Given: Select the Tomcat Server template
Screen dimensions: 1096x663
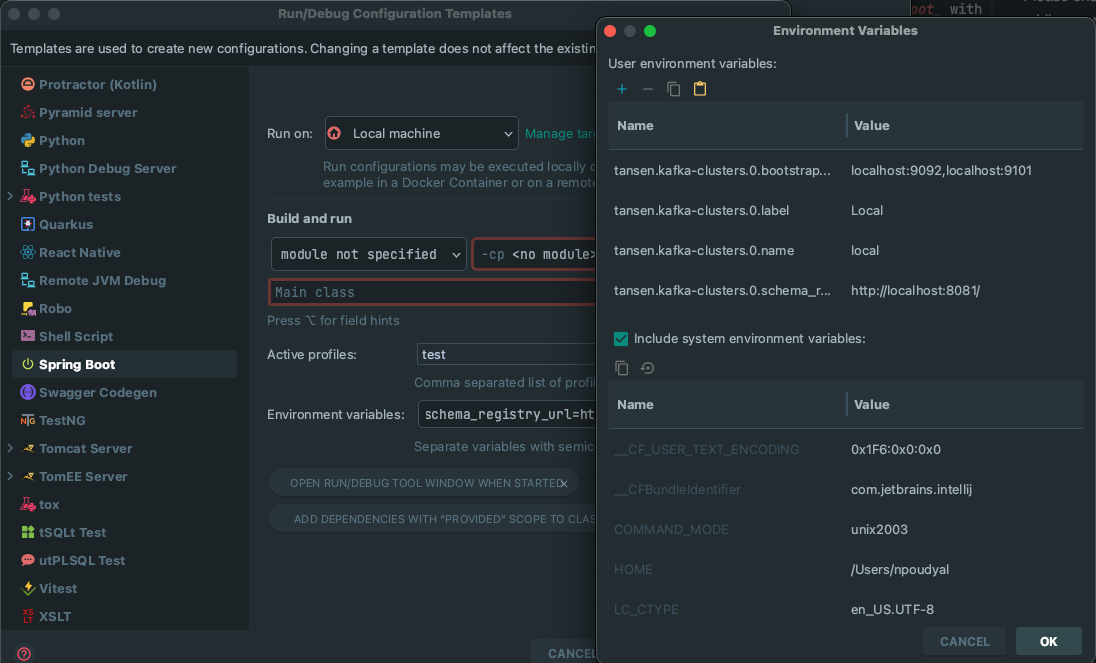Looking at the screenshot, I should 85,449.
